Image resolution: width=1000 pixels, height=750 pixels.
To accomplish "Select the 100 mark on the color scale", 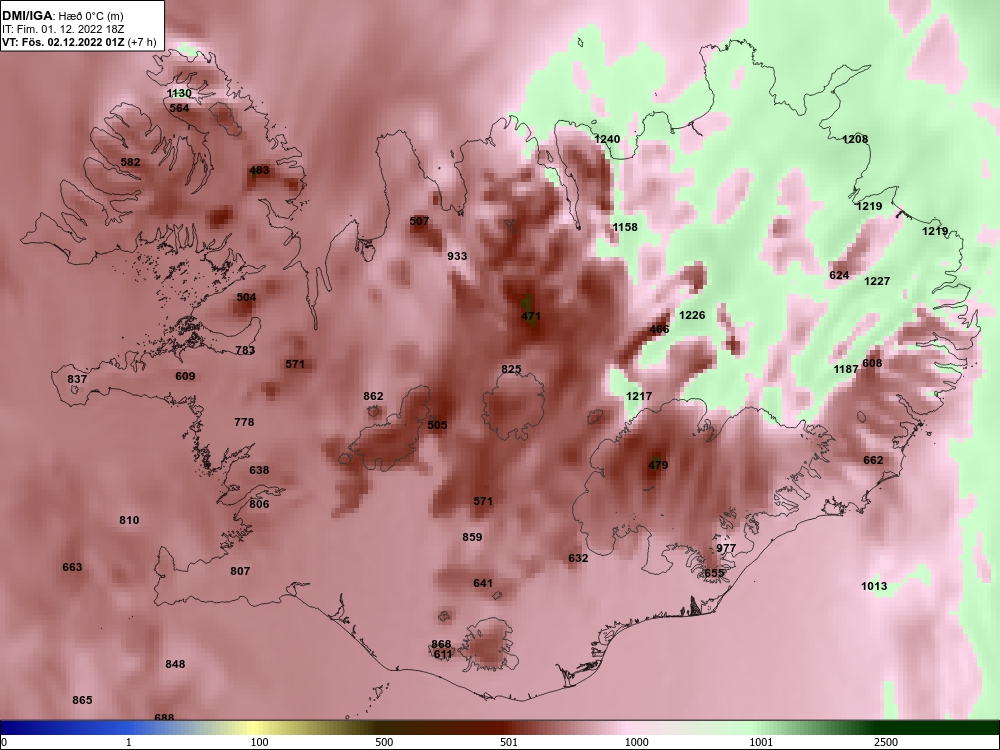I will [x=259, y=742].
